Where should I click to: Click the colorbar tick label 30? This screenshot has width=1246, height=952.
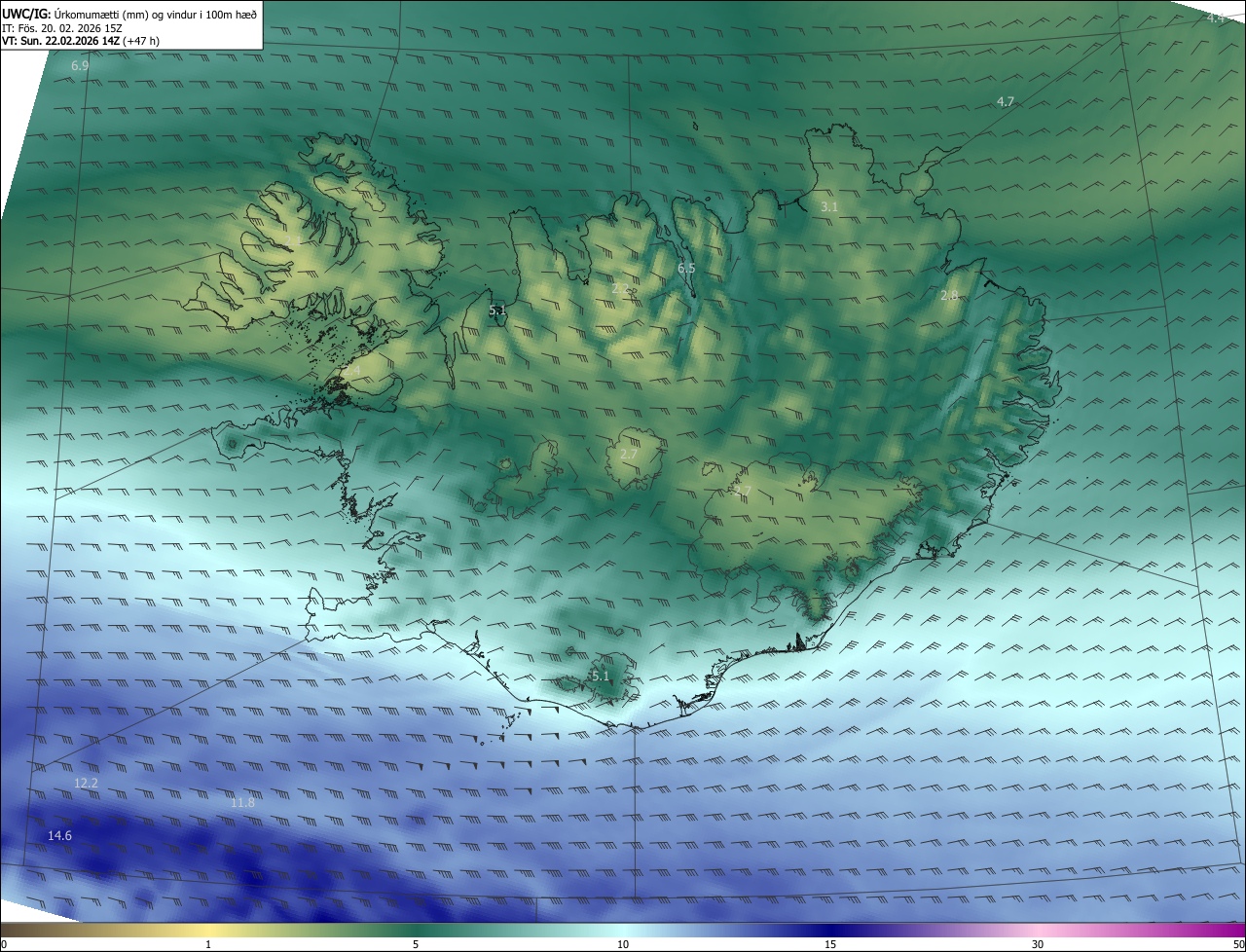[1038, 944]
